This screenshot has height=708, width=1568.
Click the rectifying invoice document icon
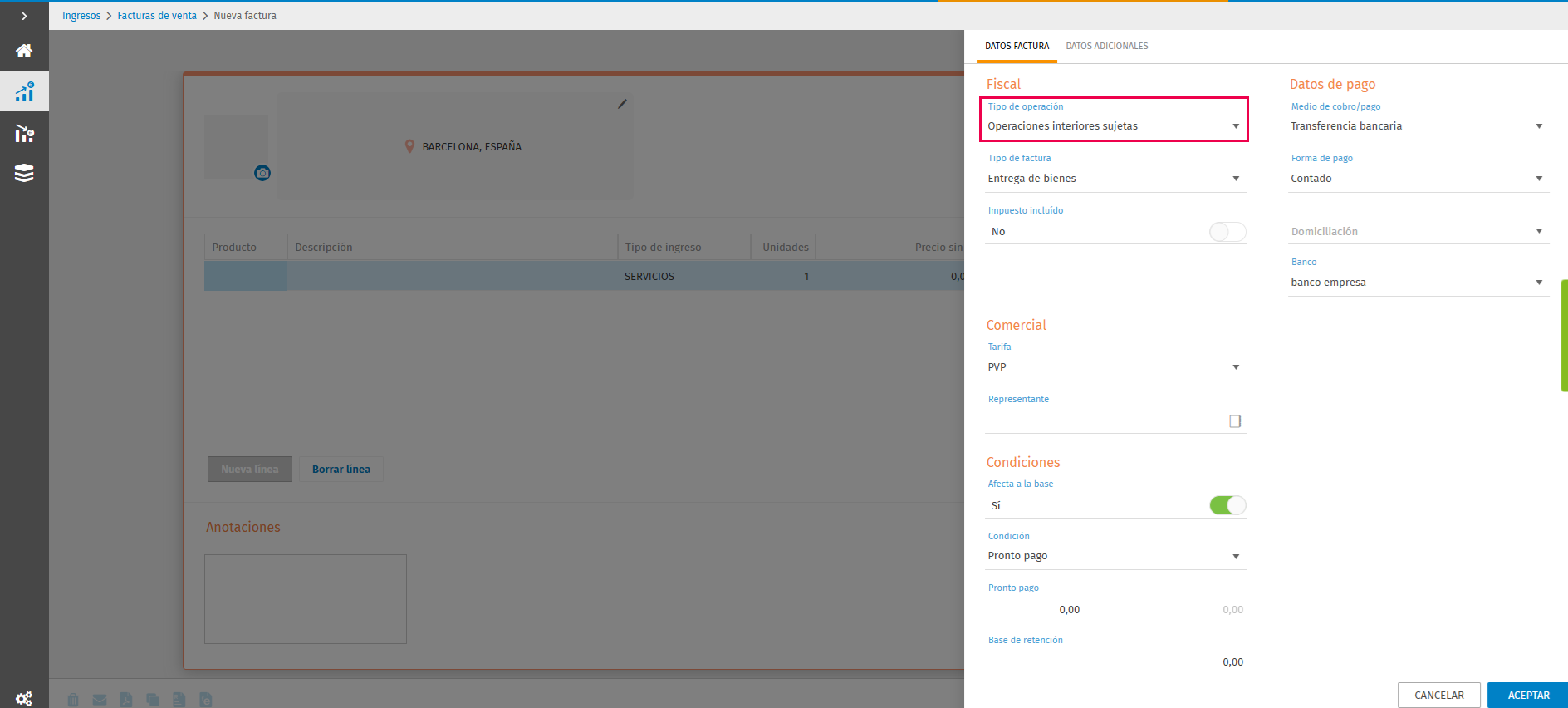click(179, 700)
